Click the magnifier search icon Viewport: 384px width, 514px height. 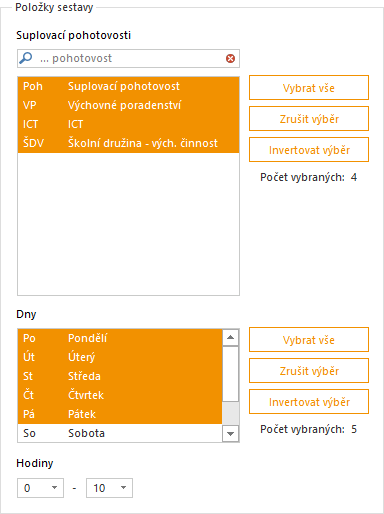click(x=26, y=58)
